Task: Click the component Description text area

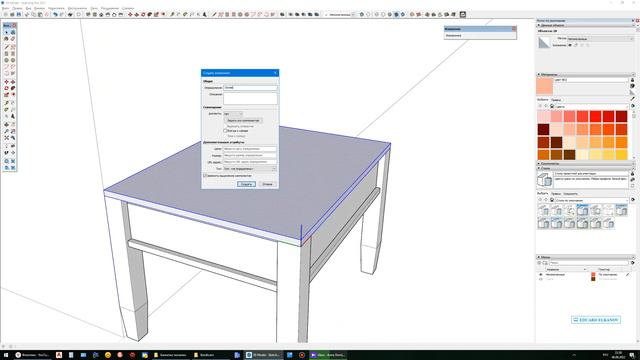Action: tap(250, 98)
